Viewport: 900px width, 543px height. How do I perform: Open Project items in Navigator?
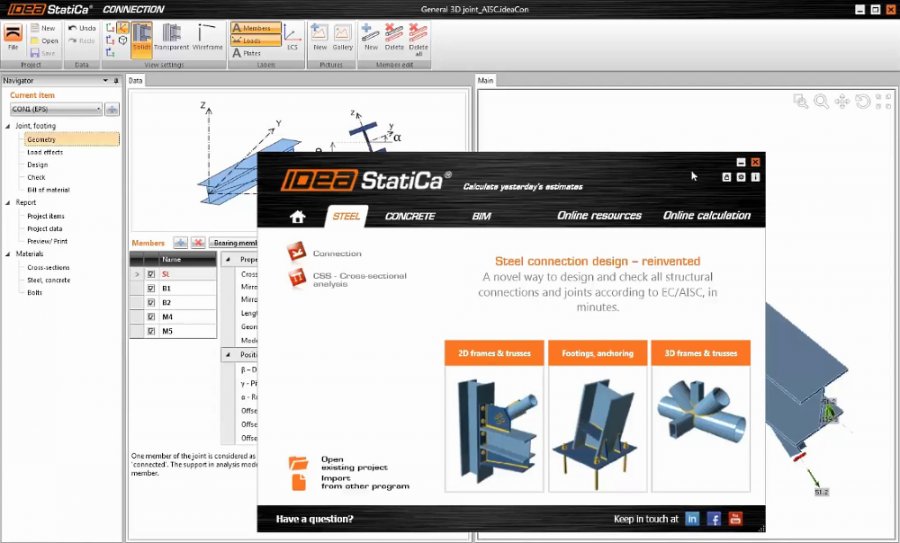(x=46, y=216)
